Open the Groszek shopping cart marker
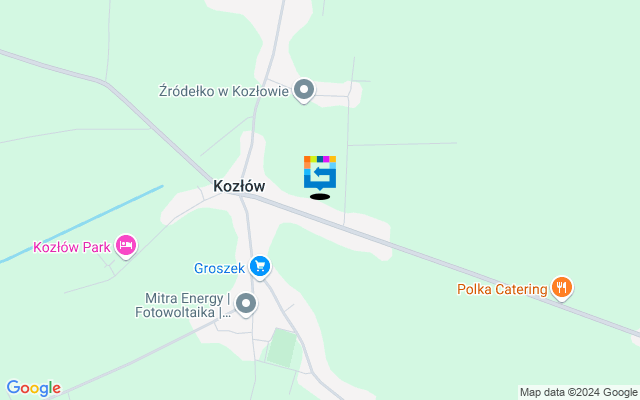The image size is (640, 400). (260, 267)
